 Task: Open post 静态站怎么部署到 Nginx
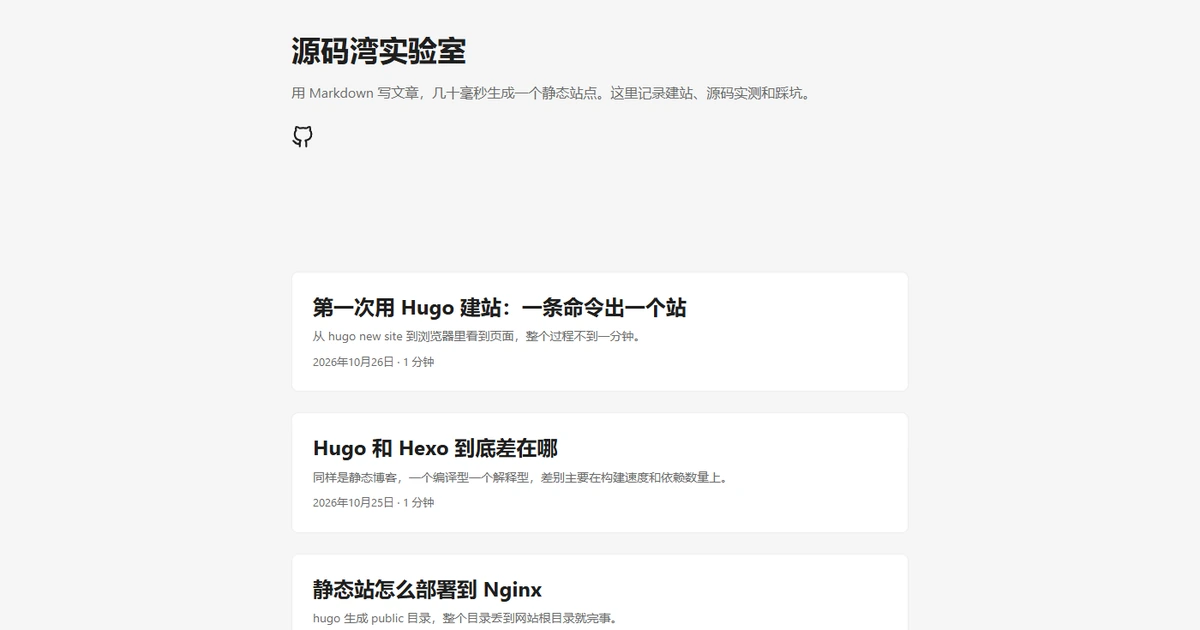tap(428, 589)
